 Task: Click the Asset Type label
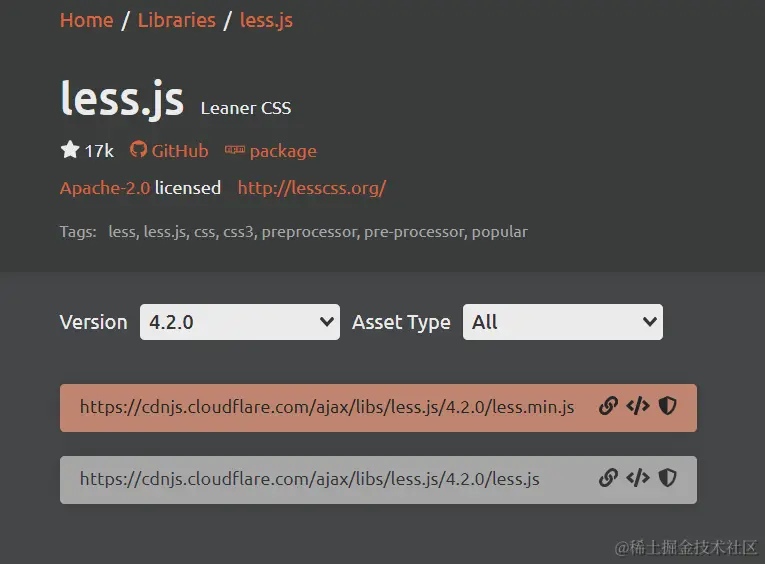(401, 322)
